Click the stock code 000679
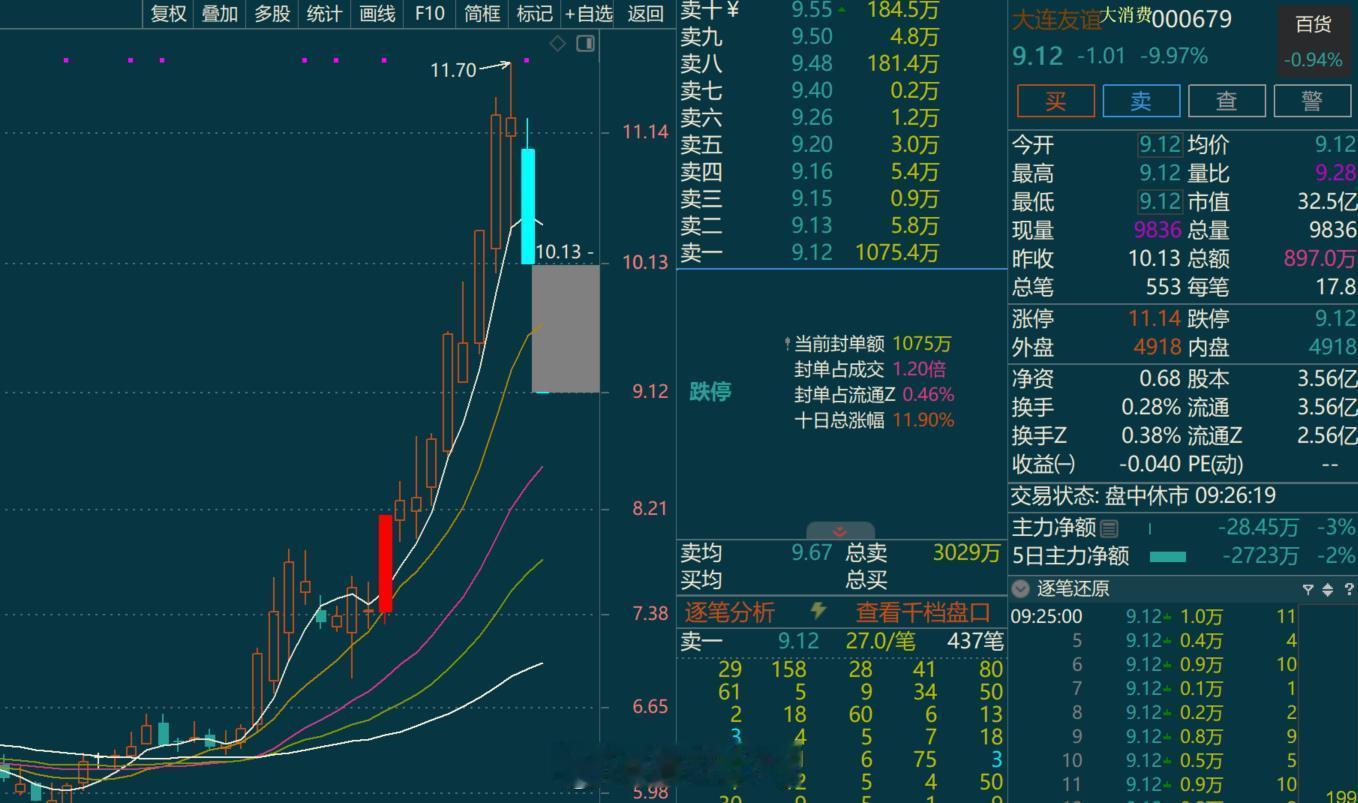Image resolution: width=1358 pixels, height=803 pixels. point(1192,19)
